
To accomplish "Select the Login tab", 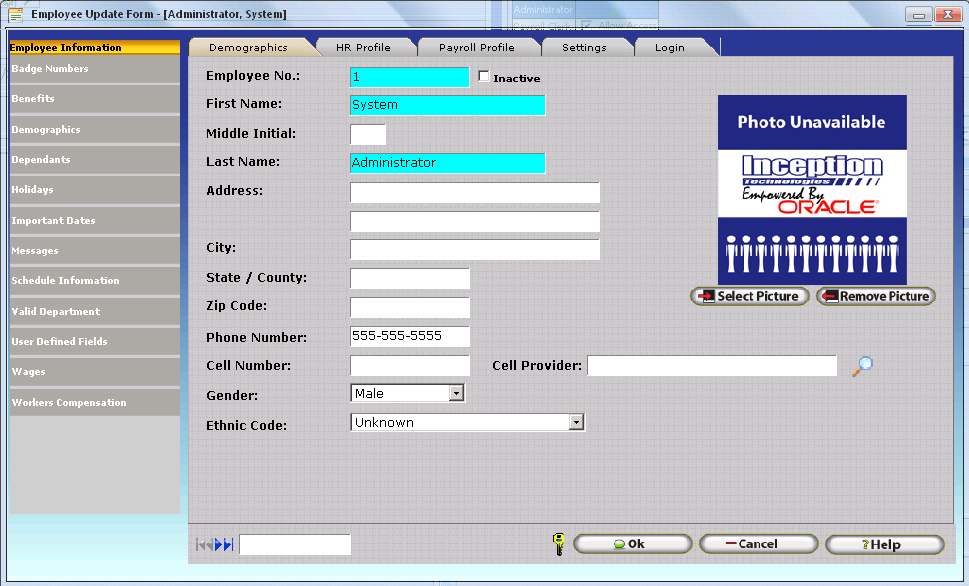I will click(x=669, y=47).
